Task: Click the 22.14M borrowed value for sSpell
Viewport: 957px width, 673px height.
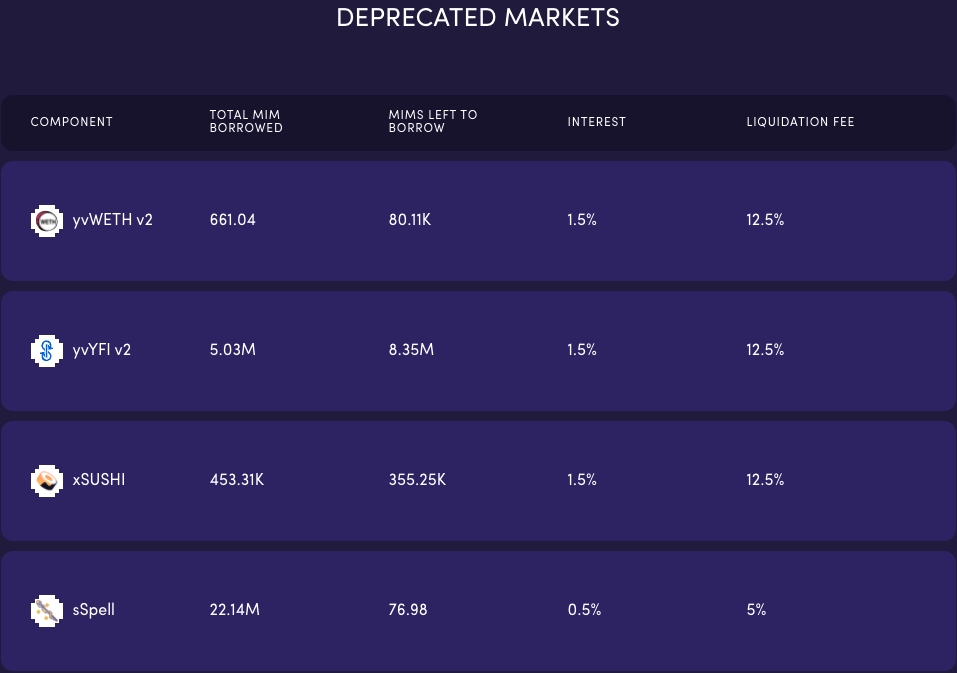Action: click(235, 610)
